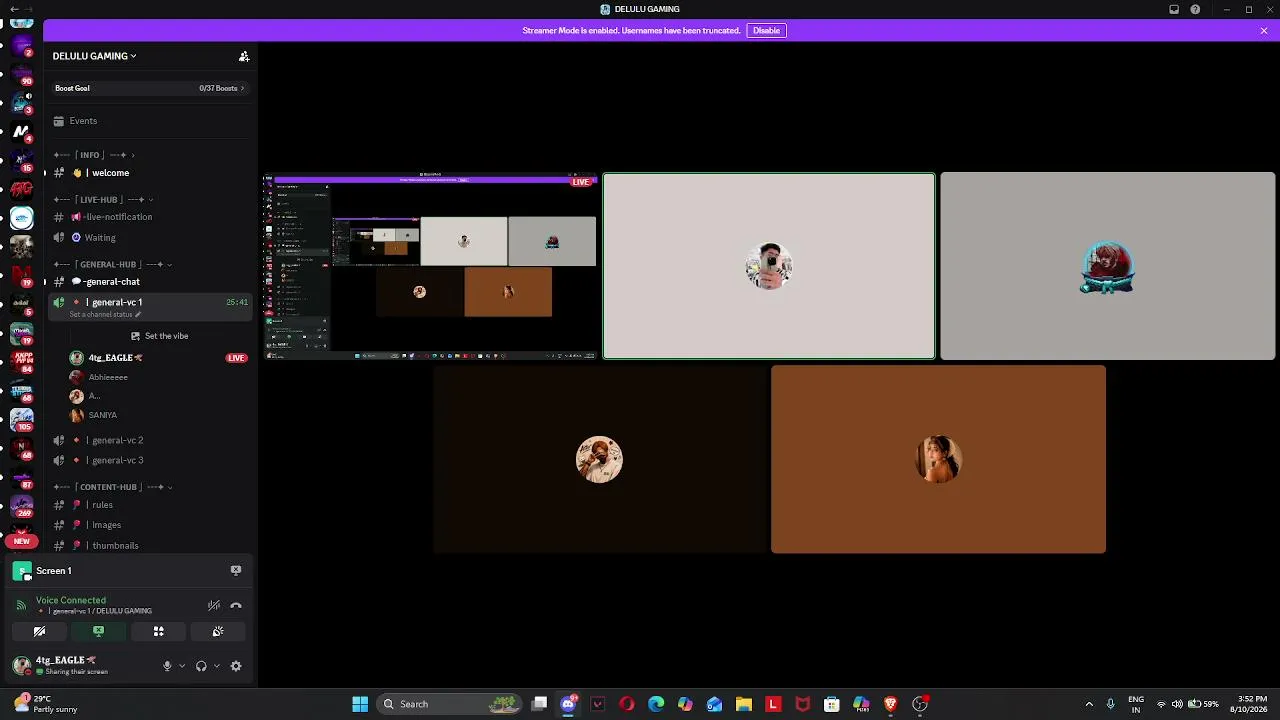Open the server showing a 16 badge

[x=21, y=160]
